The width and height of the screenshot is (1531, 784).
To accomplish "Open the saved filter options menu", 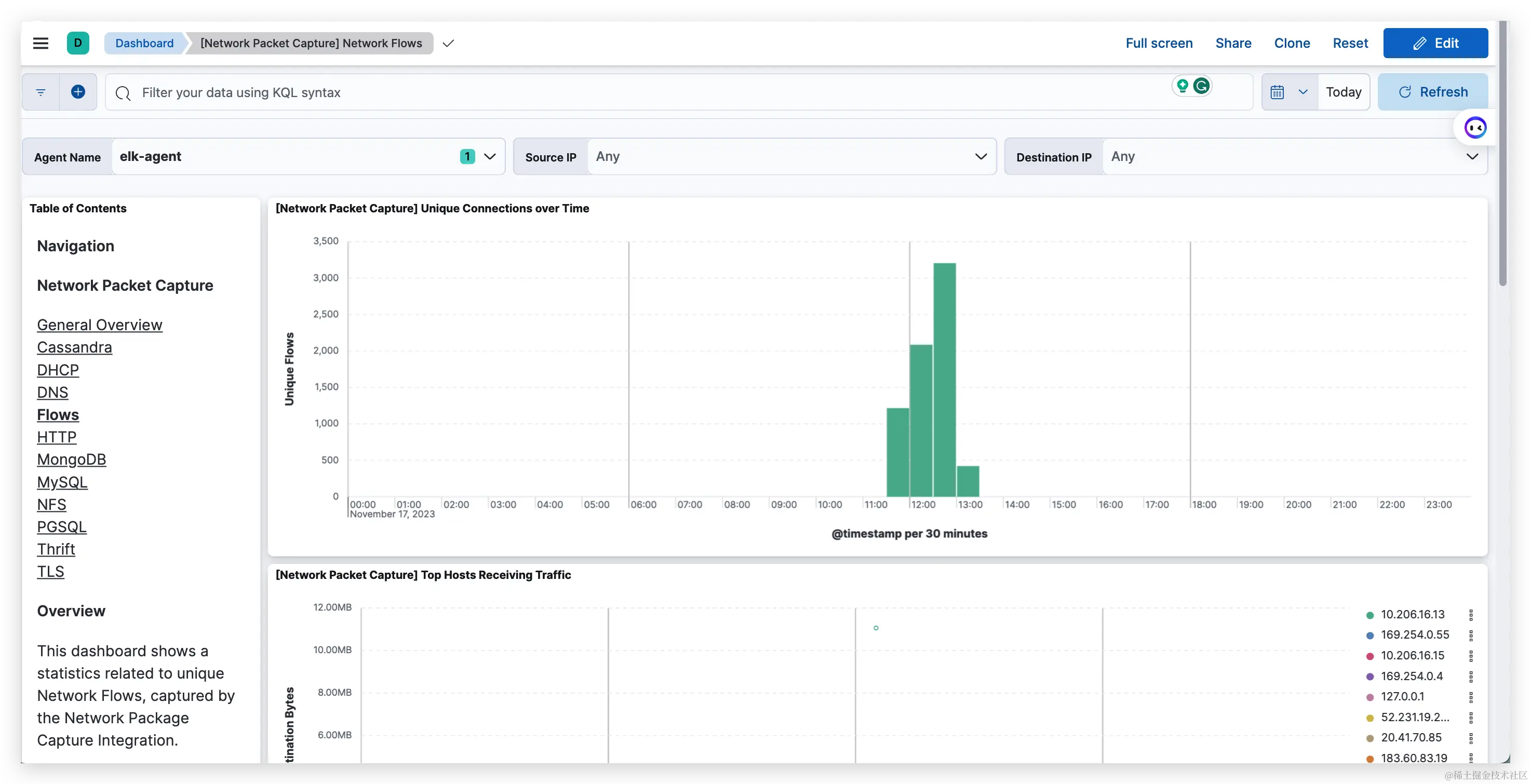I will [x=41, y=92].
